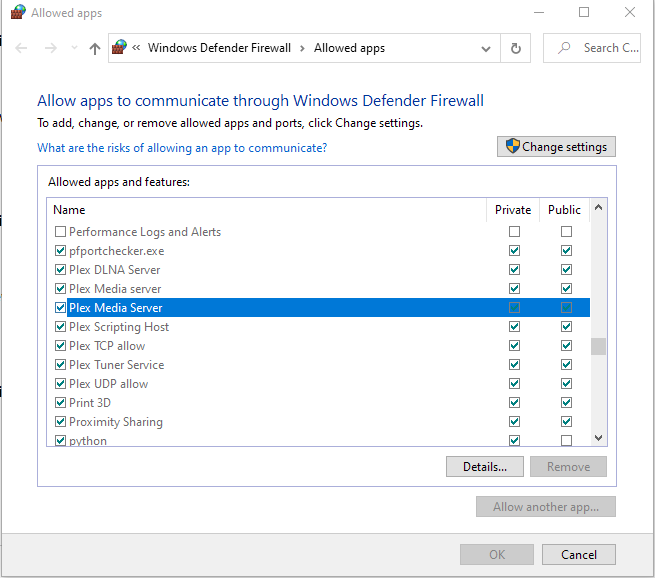Viewport: 655px width, 578px height.
Task: Toggle Private checkbox for Plex TCP allow
Action: point(514,345)
